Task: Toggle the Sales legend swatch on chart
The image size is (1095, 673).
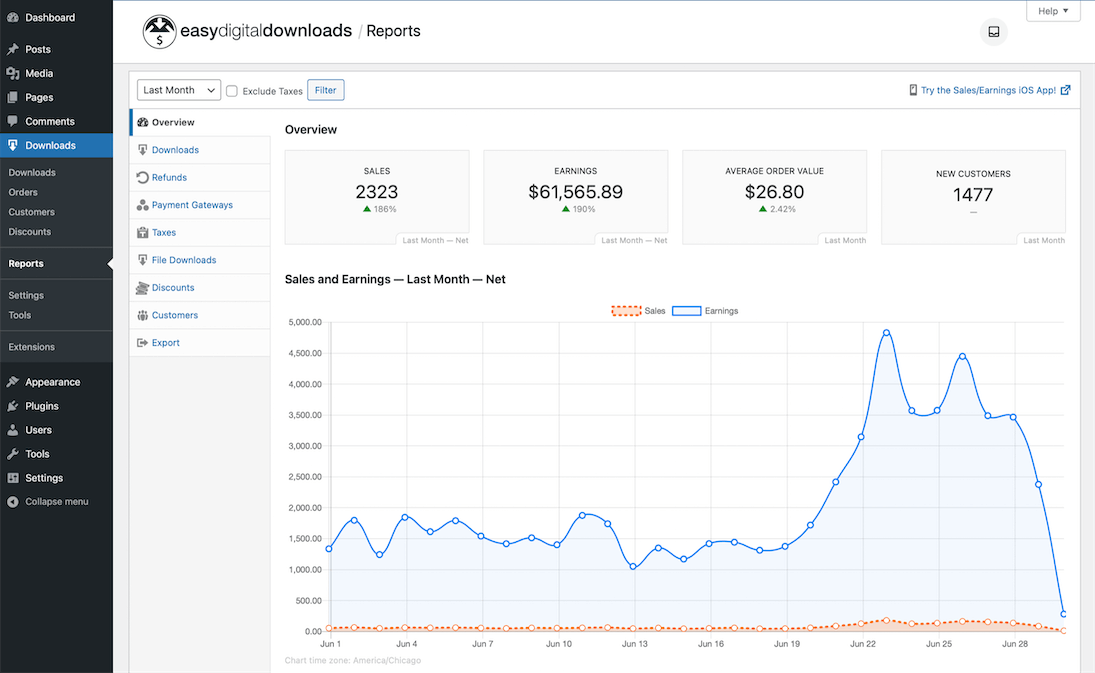Action: (x=626, y=311)
